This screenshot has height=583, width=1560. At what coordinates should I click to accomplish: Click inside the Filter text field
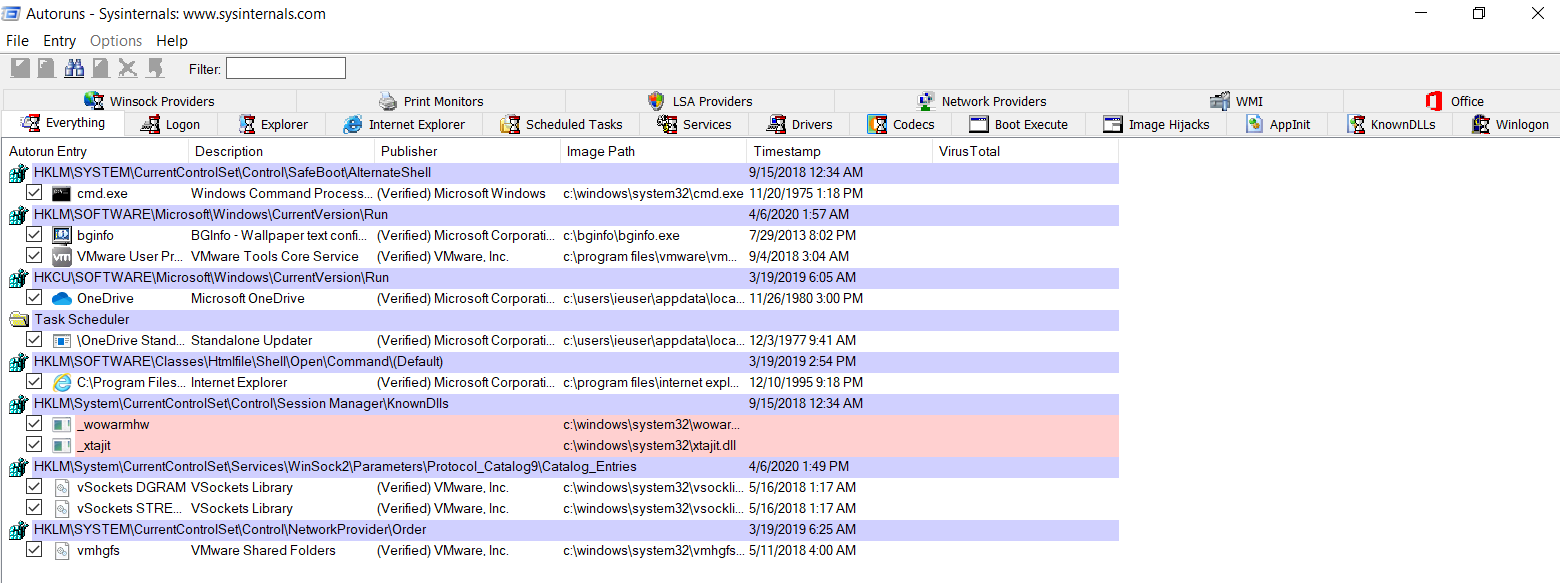[x=286, y=68]
